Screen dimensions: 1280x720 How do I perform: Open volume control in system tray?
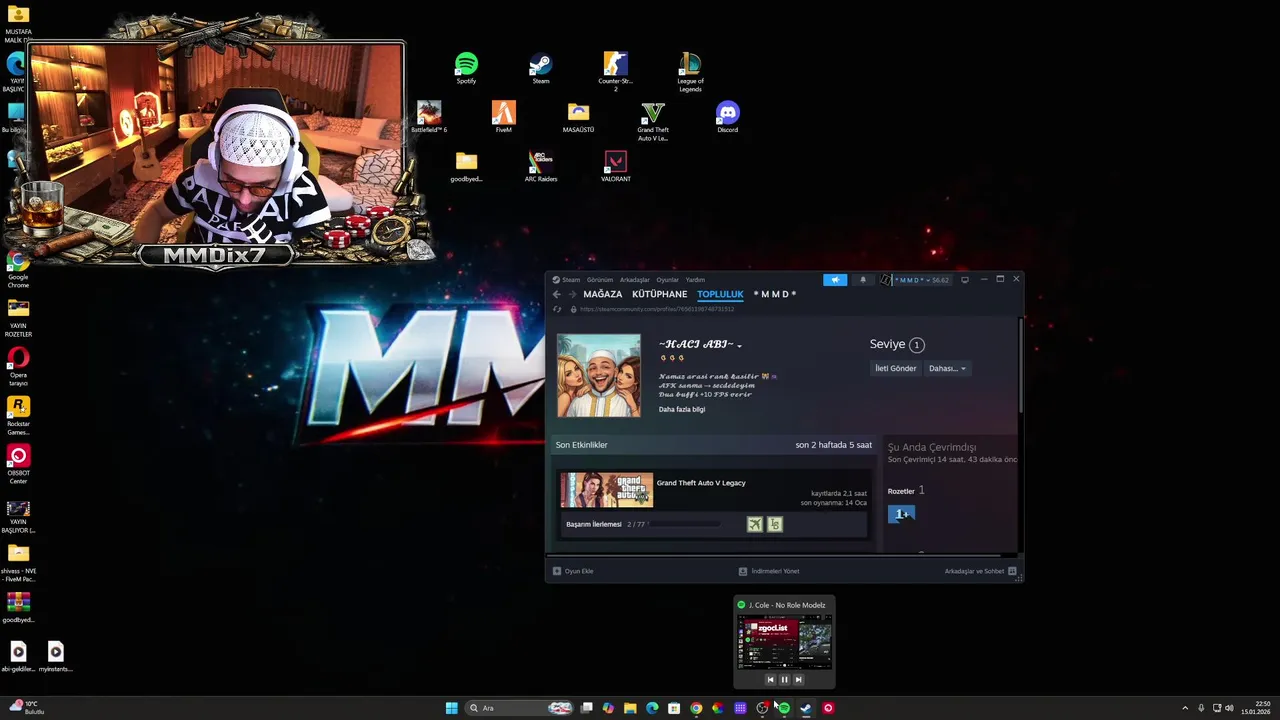pyautogui.click(x=1229, y=708)
